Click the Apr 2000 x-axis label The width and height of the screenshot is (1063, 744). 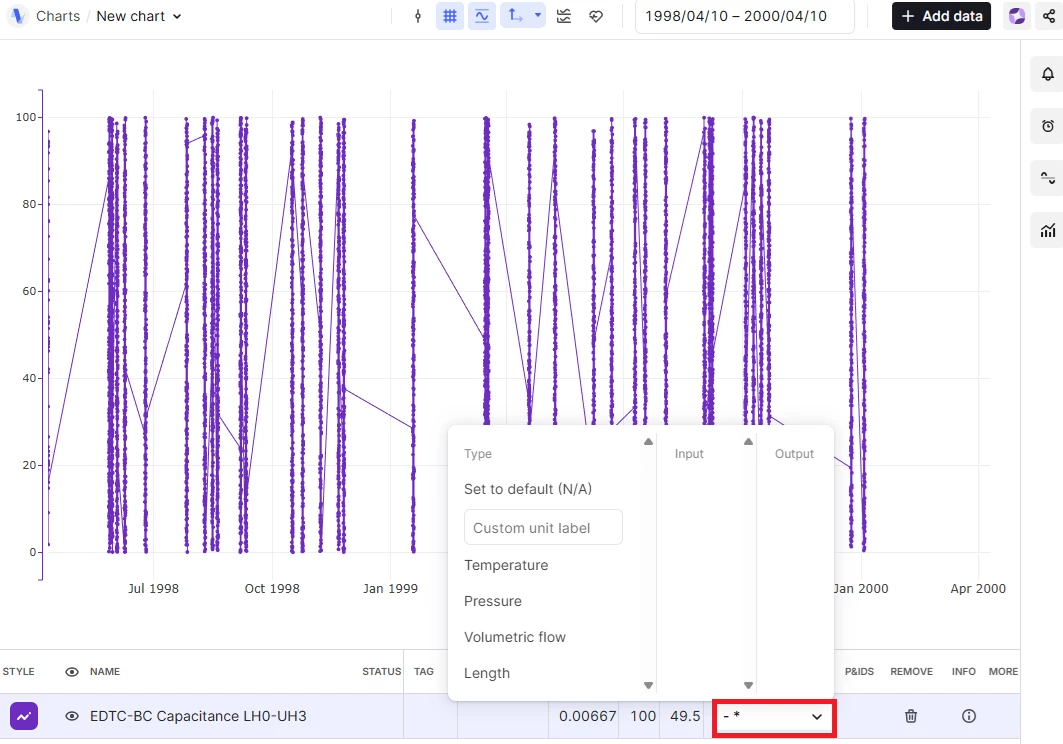click(978, 589)
